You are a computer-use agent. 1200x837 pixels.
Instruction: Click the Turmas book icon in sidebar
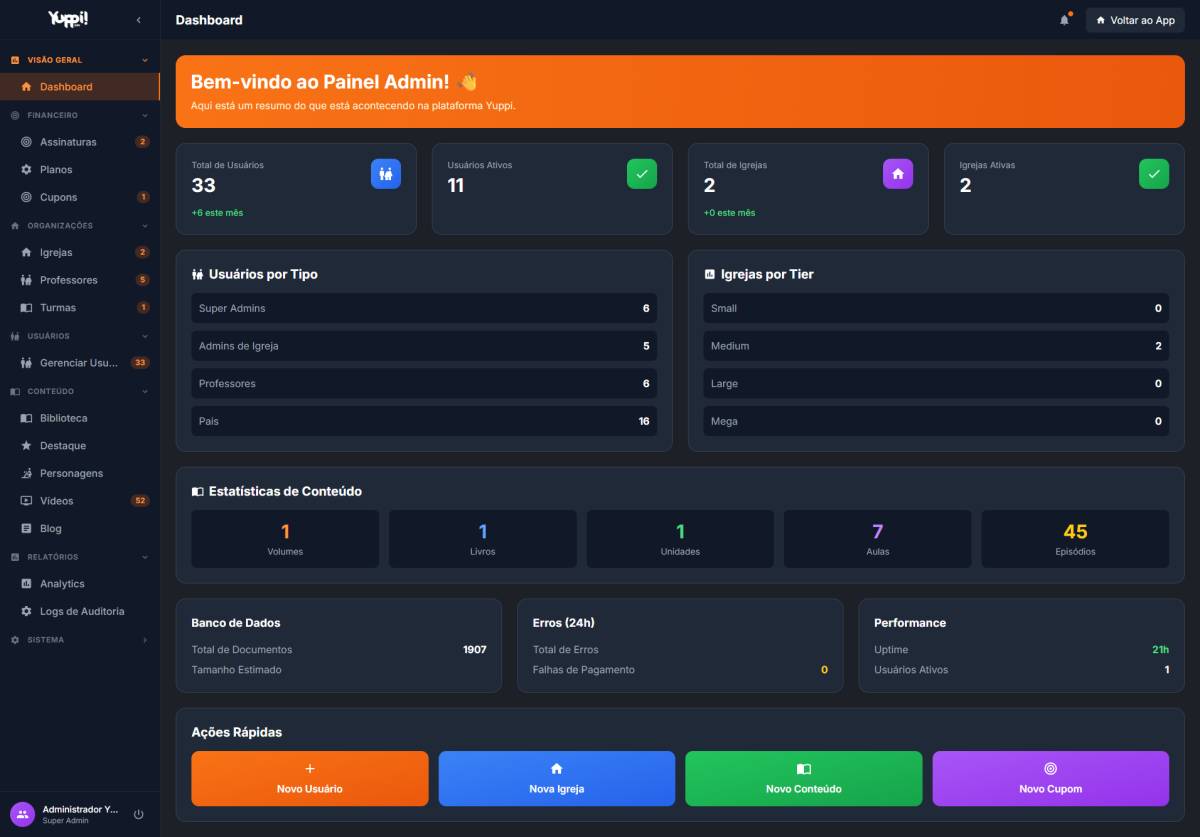[27, 308]
